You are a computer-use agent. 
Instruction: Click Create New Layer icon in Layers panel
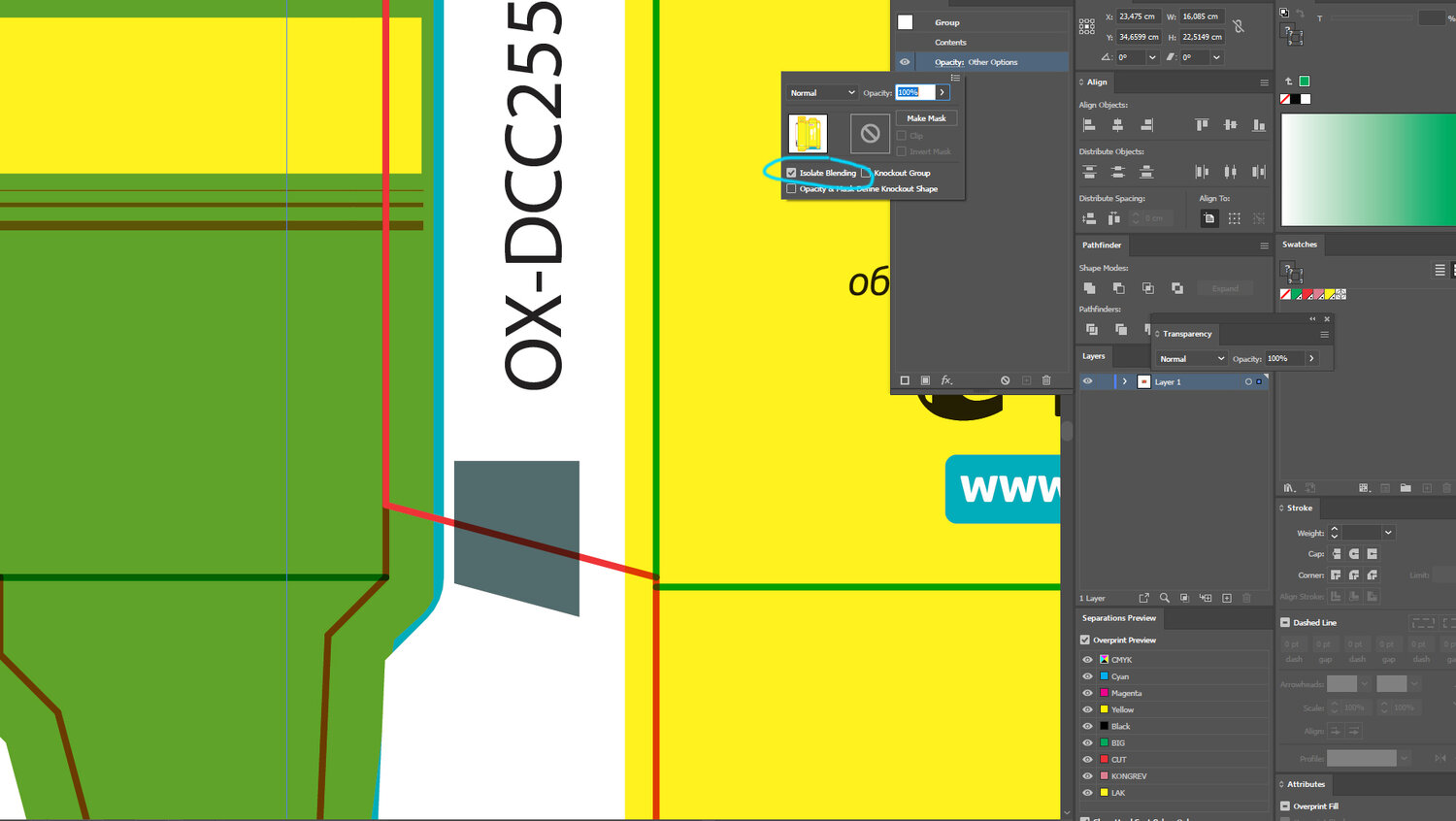1227,598
